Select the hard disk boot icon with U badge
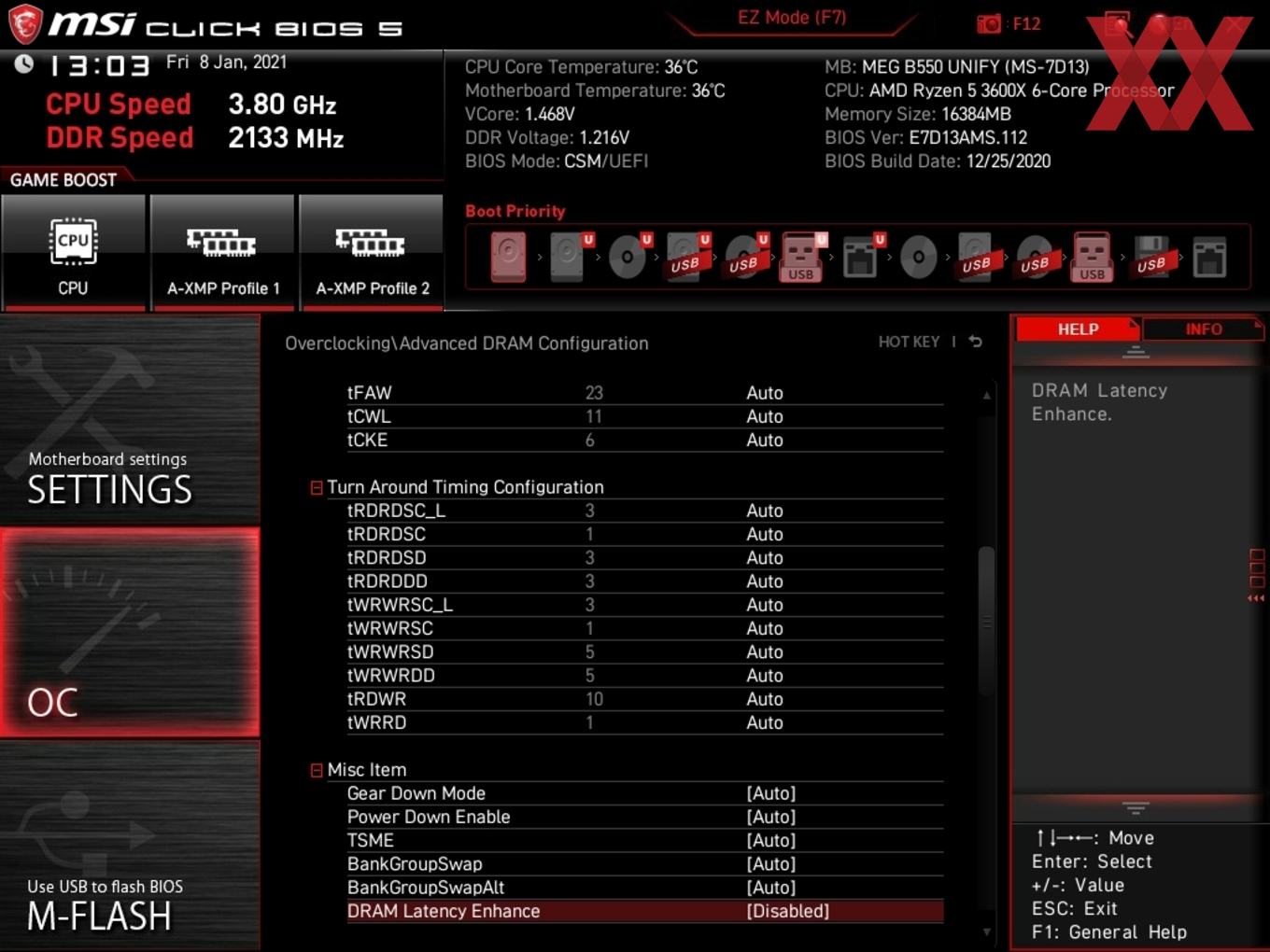Viewport: 1270px width, 952px height. pos(571,257)
